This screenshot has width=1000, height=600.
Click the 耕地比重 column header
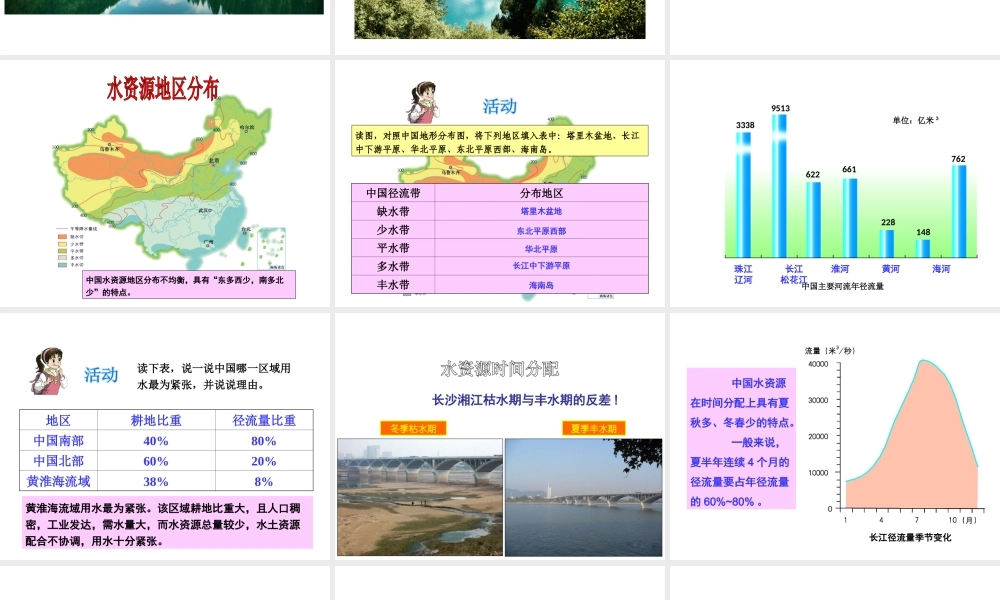(156, 420)
